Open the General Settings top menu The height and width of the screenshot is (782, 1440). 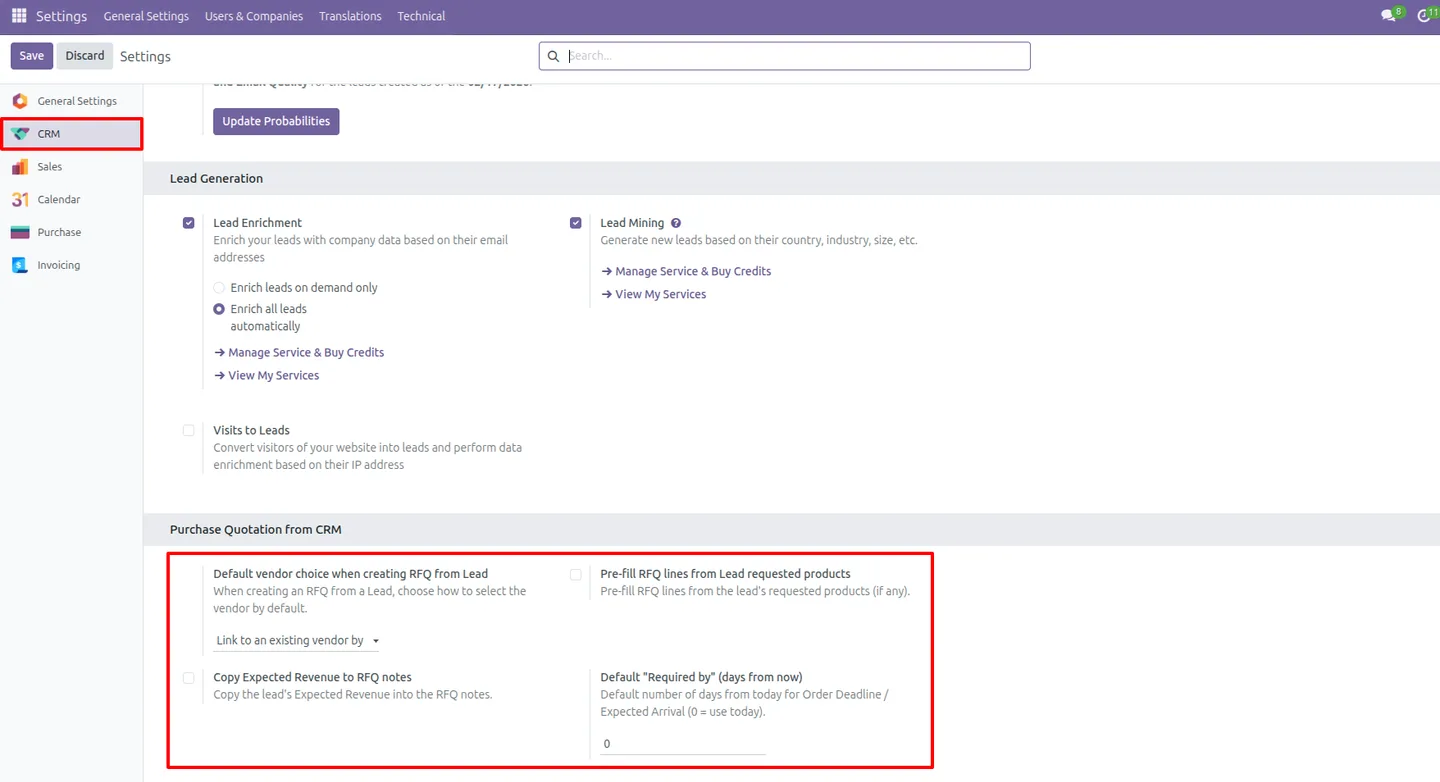pyautogui.click(x=146, y=16)
